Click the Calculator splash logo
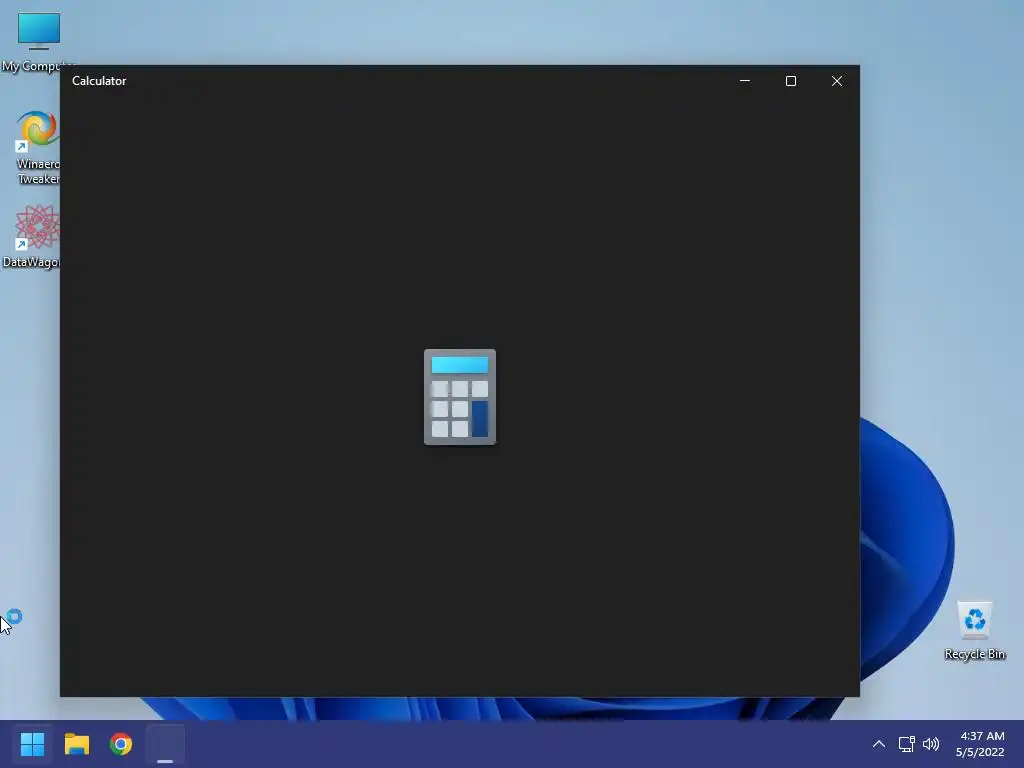Viewport: 1024px width, 768px height. coord(460,397)
